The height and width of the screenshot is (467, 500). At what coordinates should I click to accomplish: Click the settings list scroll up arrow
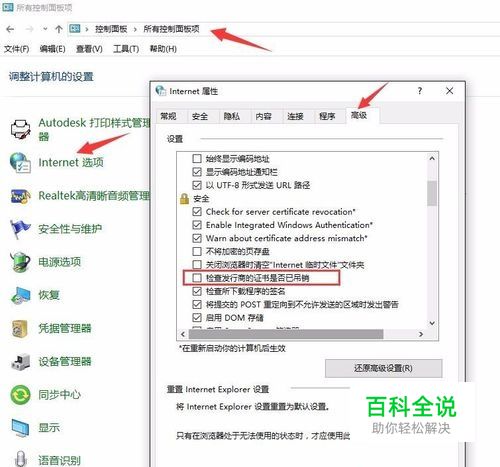(432, 159)
